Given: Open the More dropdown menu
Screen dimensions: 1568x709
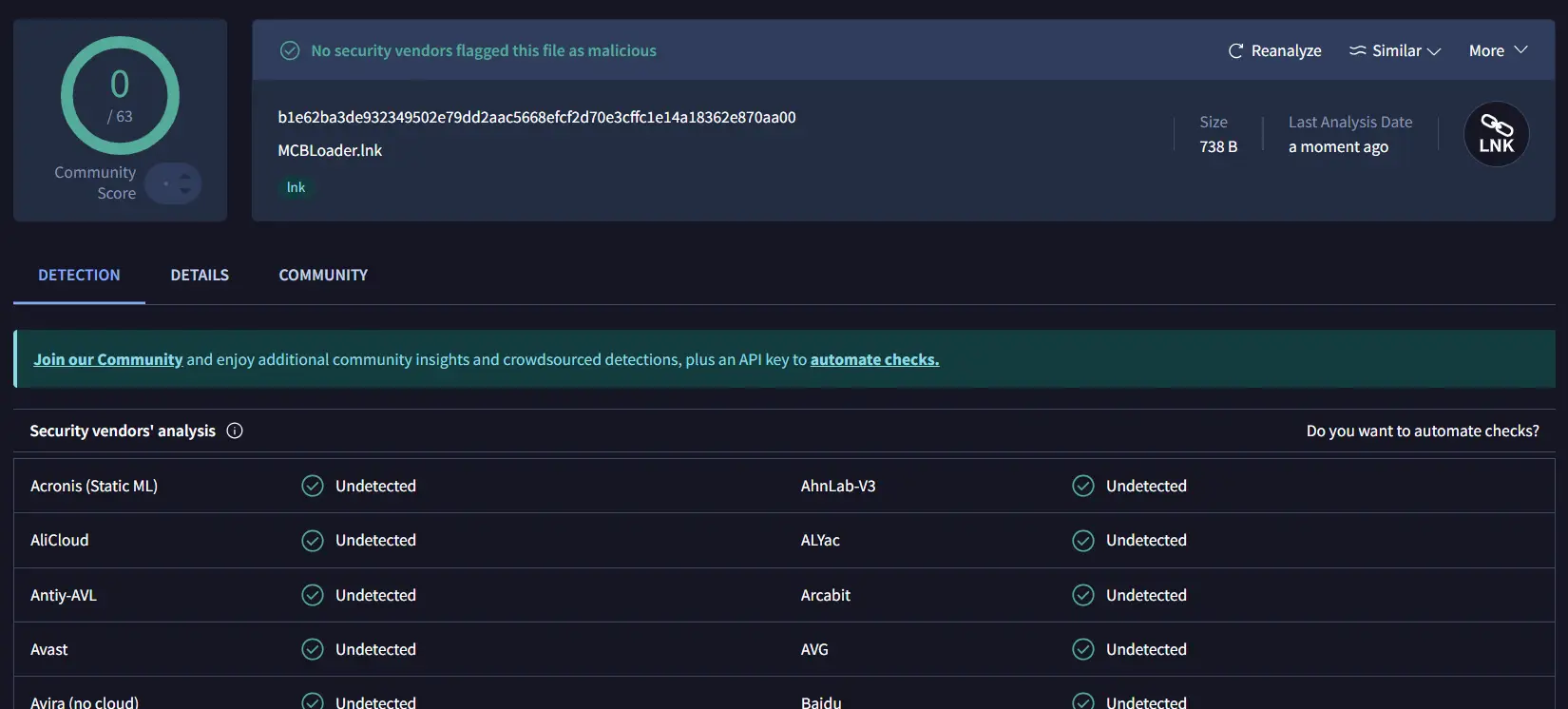Looking at the screenshot, I should tap(1498, 51).
